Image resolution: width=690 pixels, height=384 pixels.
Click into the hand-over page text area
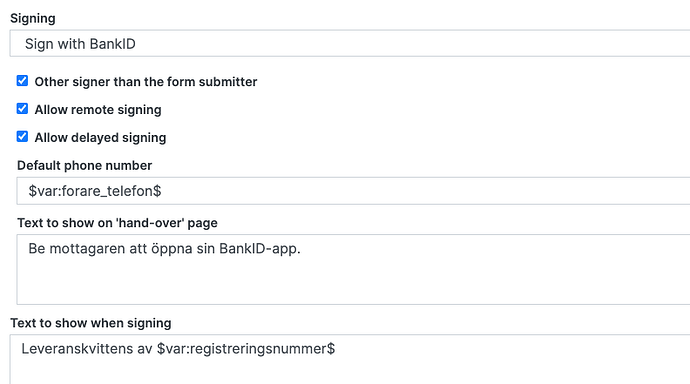[x=353, y=269]
